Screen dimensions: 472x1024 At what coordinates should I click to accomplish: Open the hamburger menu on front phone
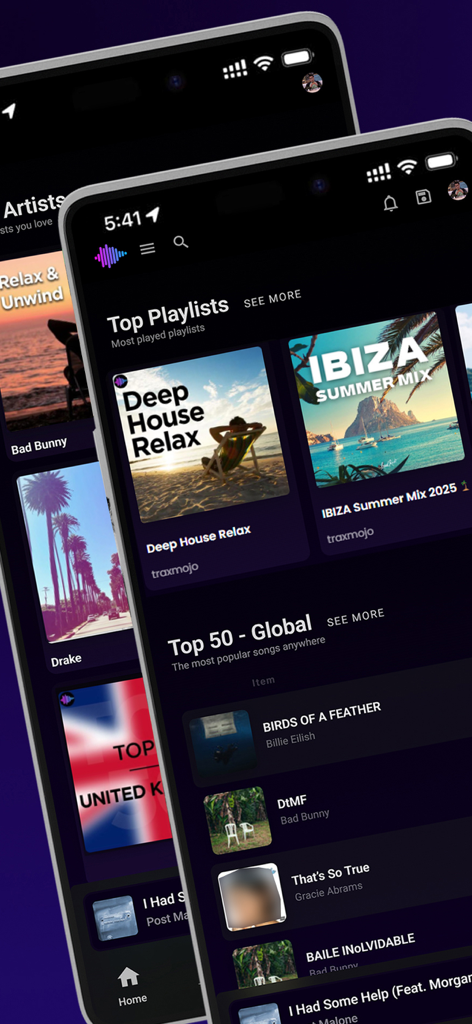point(148,248)
